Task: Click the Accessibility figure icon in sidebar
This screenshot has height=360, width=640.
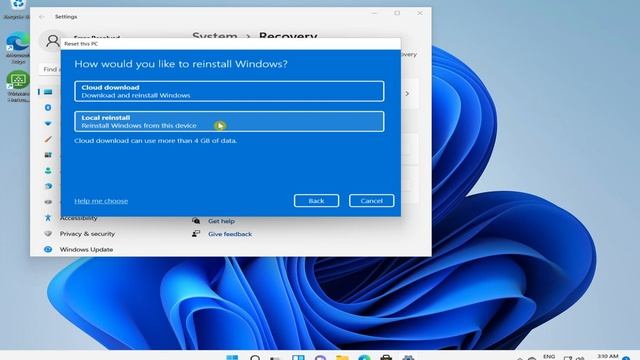Action: coord(48,218)
